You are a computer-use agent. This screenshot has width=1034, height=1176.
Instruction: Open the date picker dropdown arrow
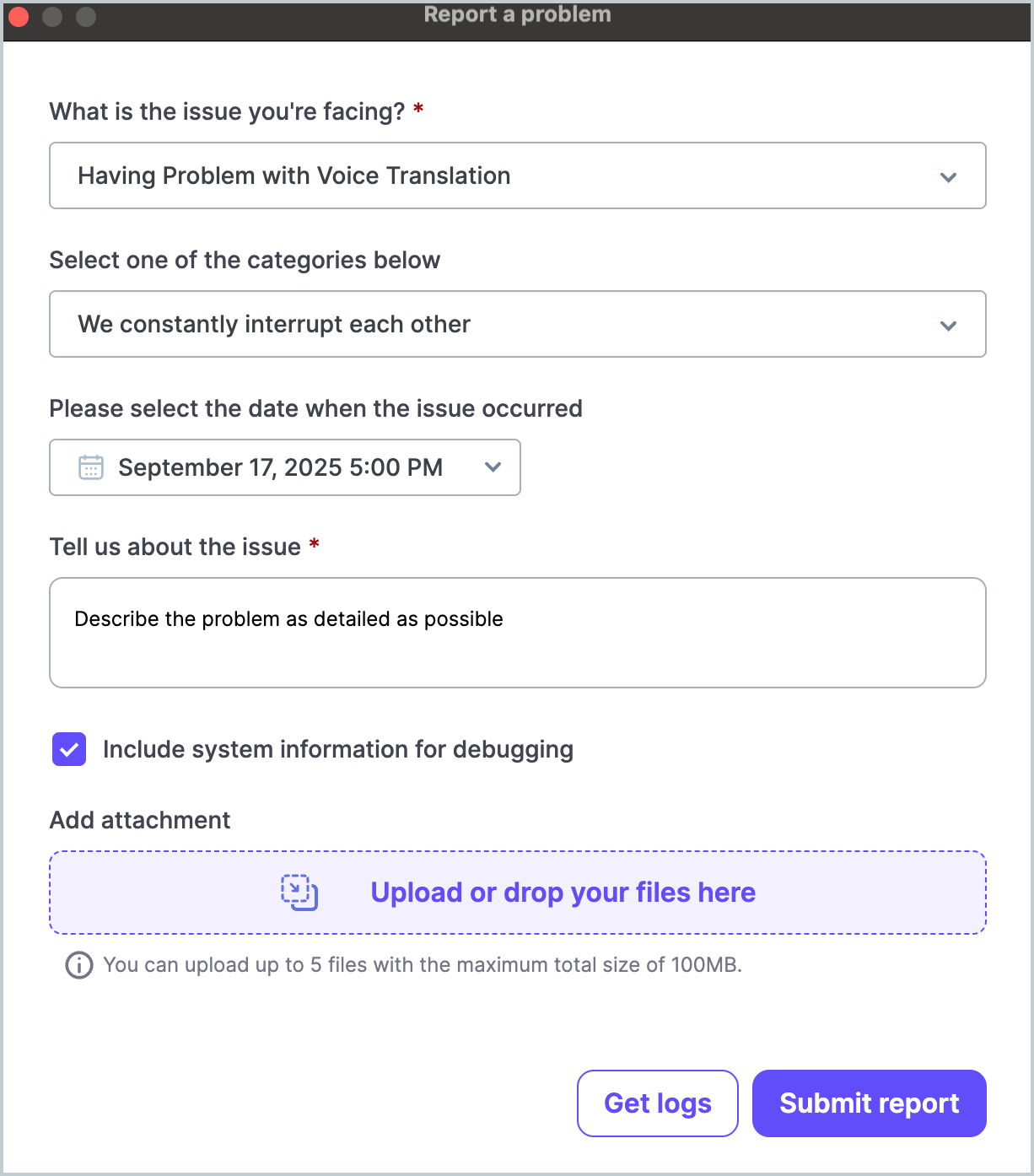[x=493, y=467]
